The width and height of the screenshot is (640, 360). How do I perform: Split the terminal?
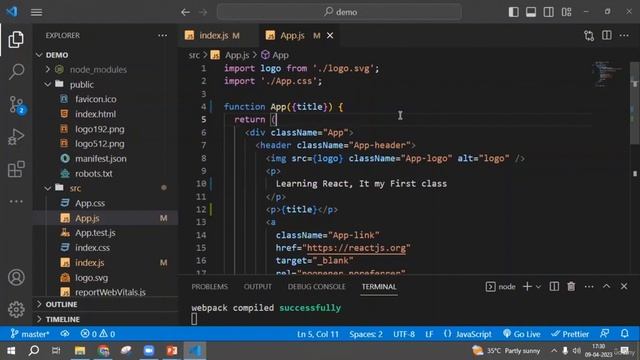554,287
